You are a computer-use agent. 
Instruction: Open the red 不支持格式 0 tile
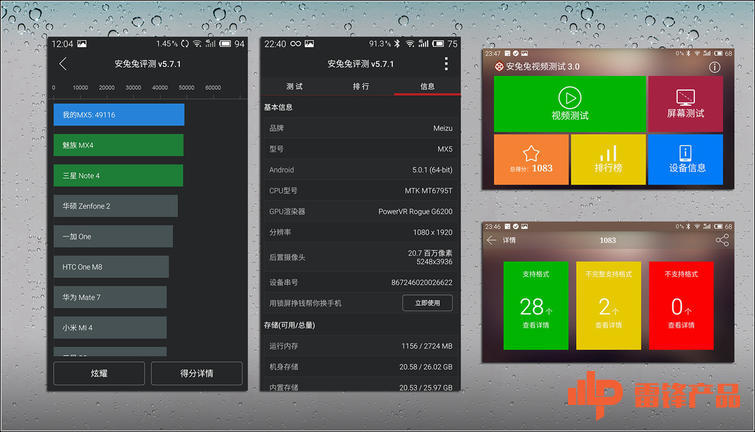(681, 305)
